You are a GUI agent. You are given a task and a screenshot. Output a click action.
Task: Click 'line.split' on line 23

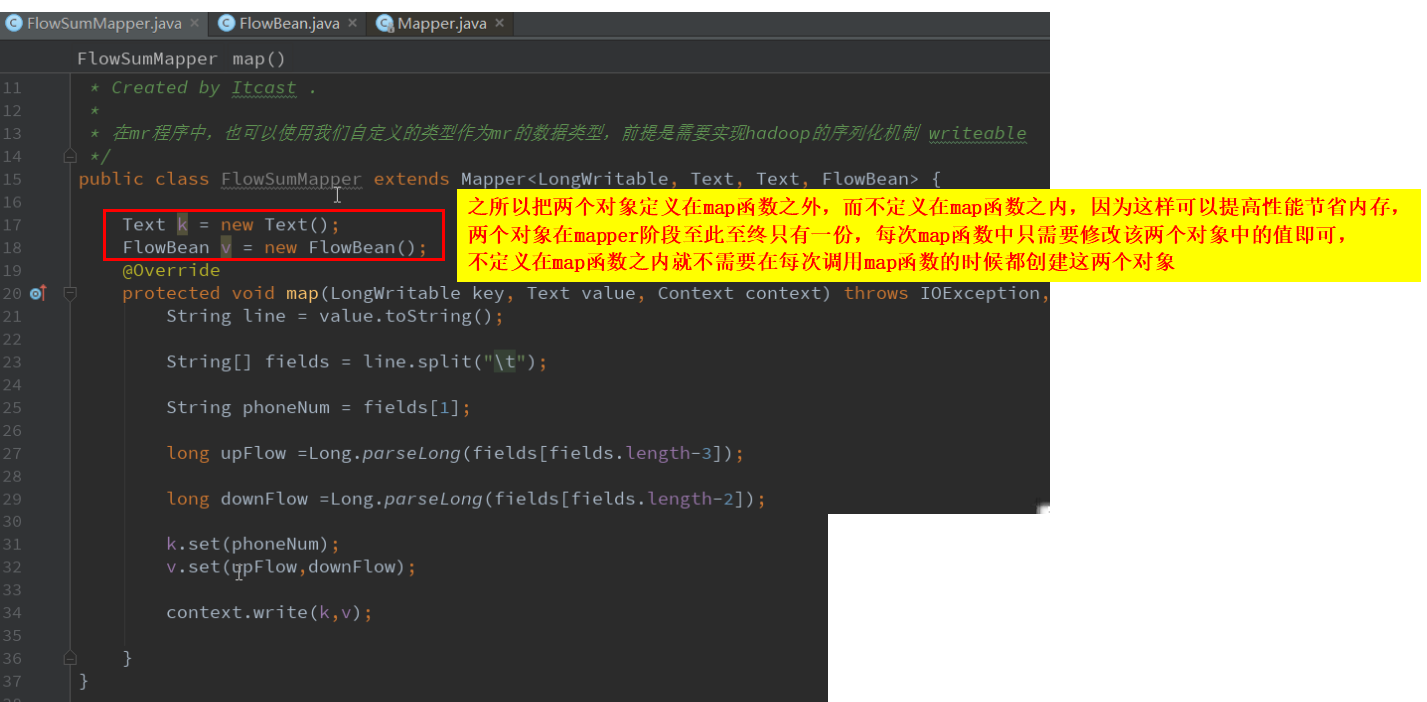coord(417,362)
